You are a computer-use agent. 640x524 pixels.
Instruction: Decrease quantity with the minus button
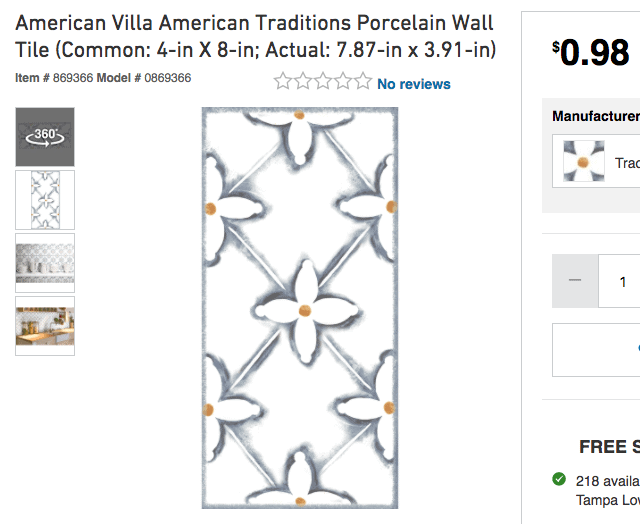575,281
